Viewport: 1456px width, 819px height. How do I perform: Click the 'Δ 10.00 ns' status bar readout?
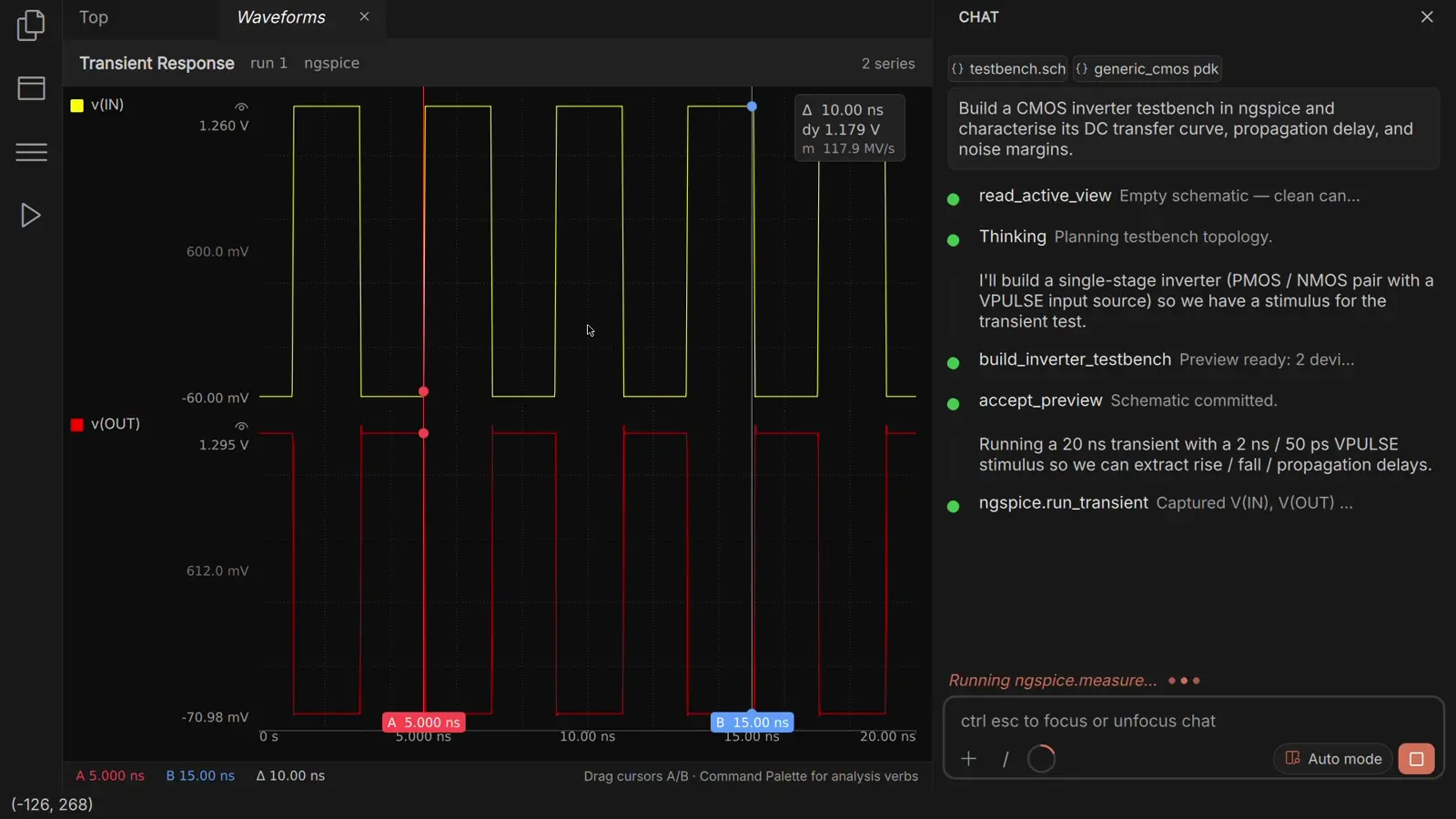coord(290,775)
